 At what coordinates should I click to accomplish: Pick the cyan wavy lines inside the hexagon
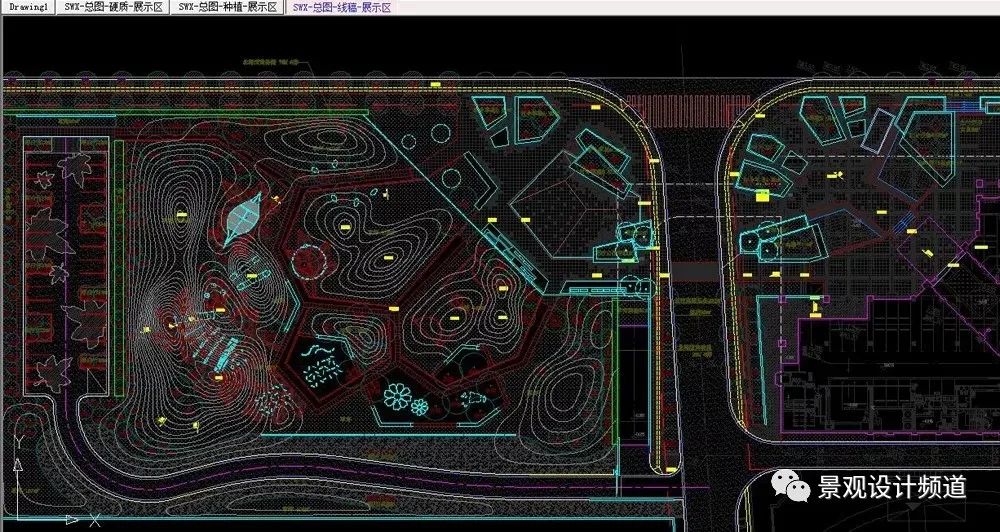click(x=319, y=352)
